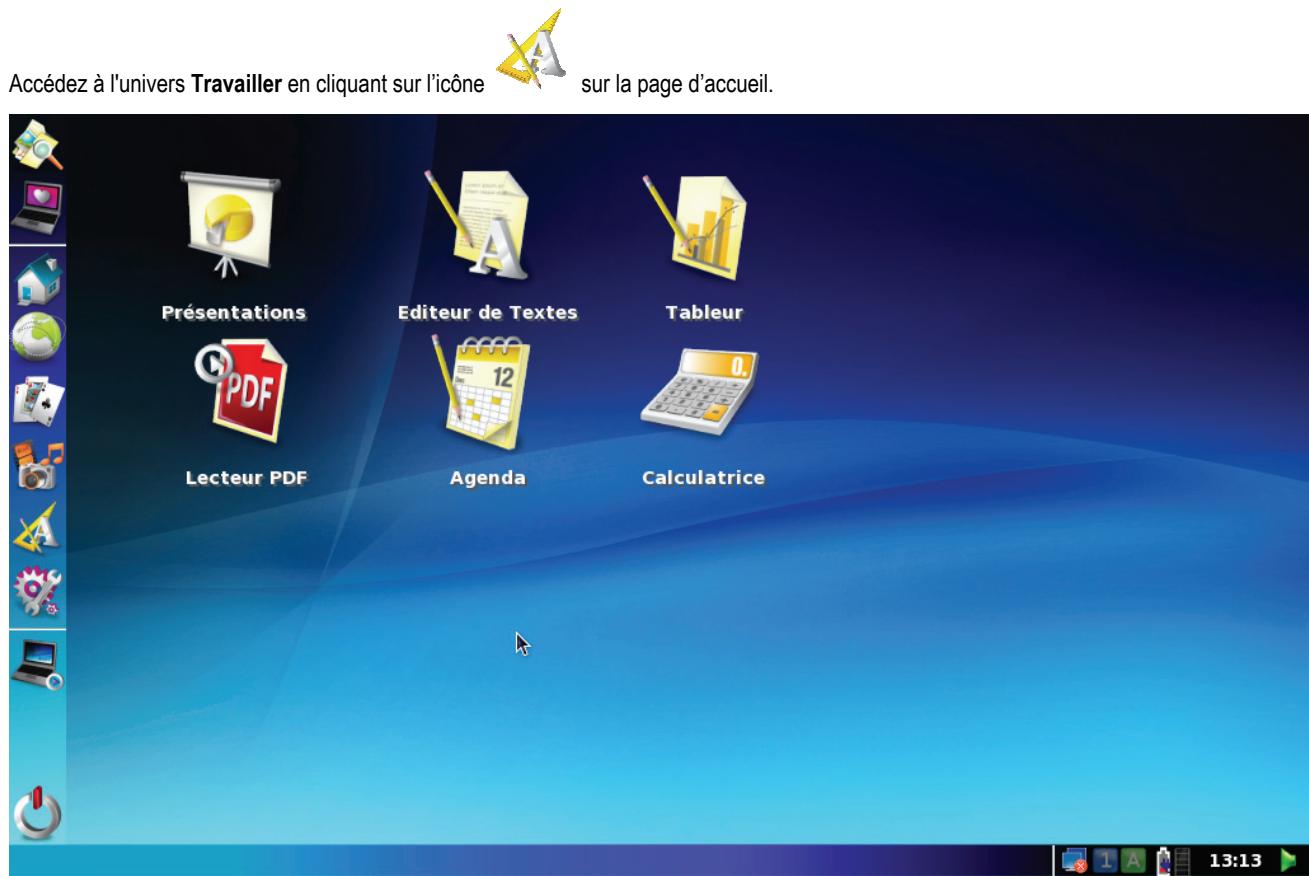The height and width of the screenshot is (876, 1309).
Task: Click the 13:13 clock
Action: pos(1237,860)
